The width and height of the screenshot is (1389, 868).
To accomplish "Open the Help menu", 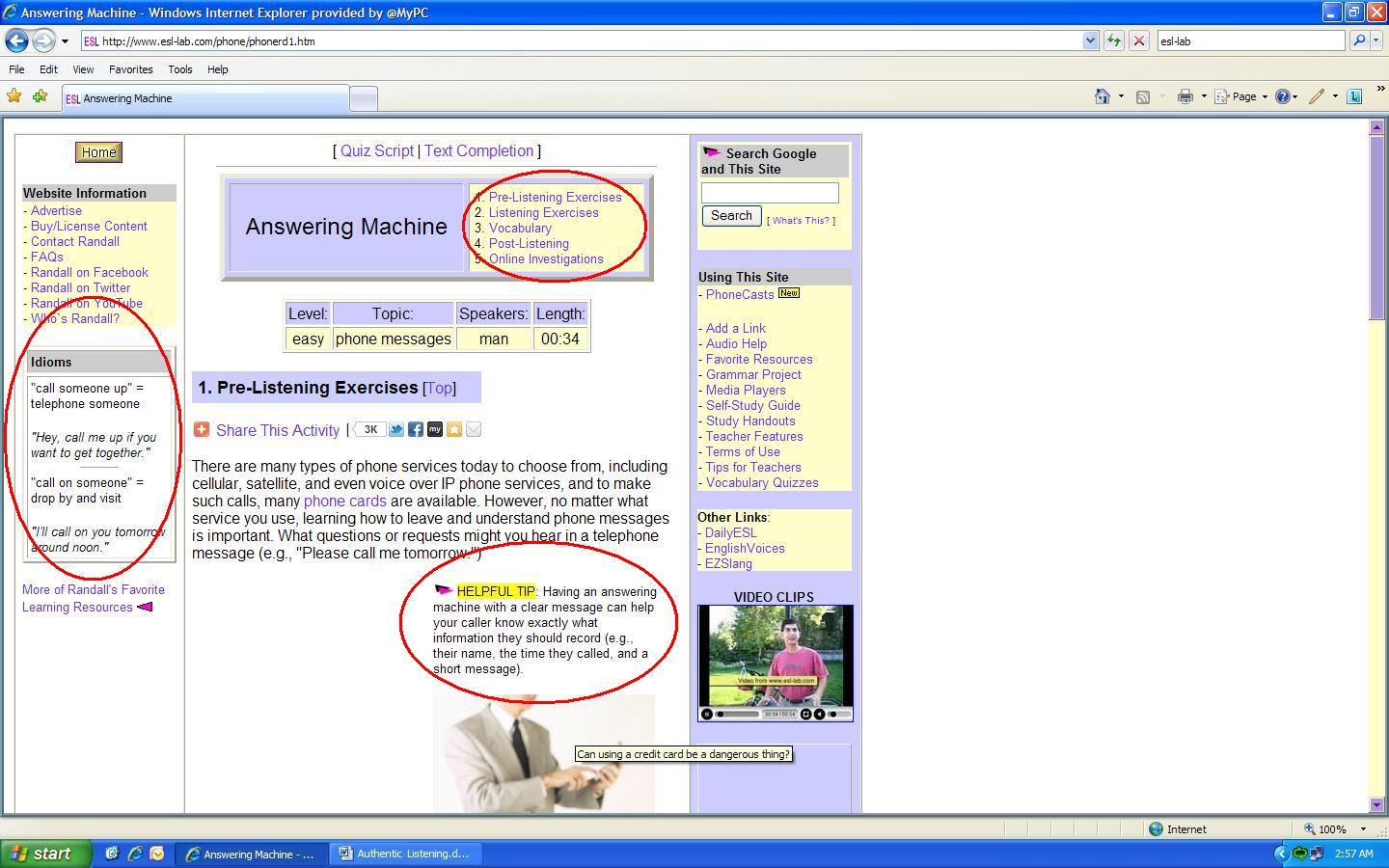I will pyautogui.click(x=217, y=69).
